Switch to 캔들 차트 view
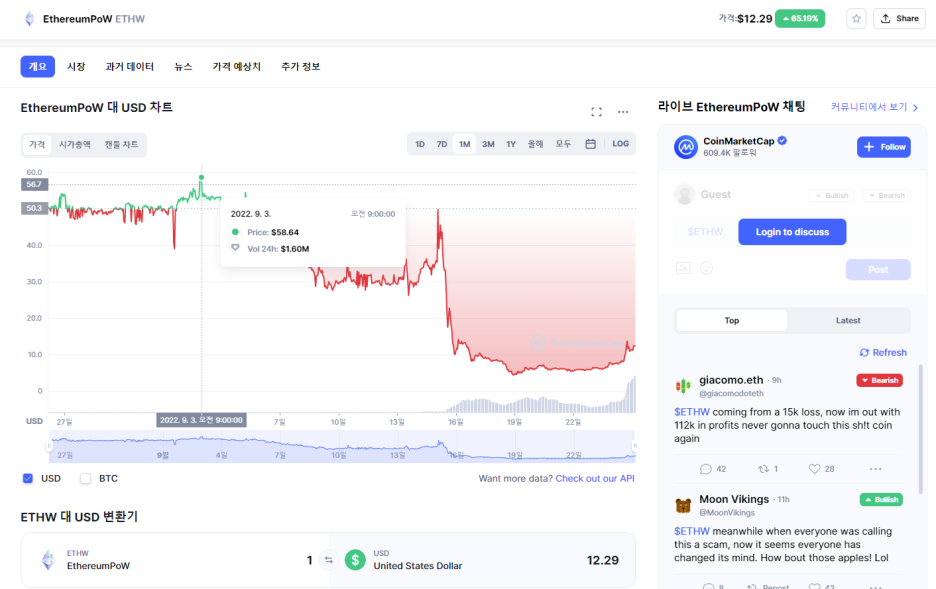936x589 pixels. pos(121,144)
